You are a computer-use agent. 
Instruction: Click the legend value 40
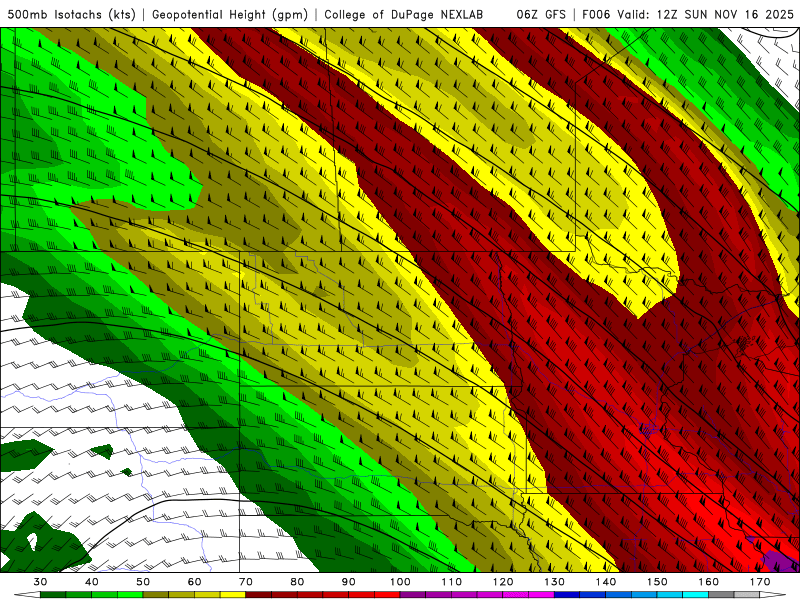pos(92,582)
